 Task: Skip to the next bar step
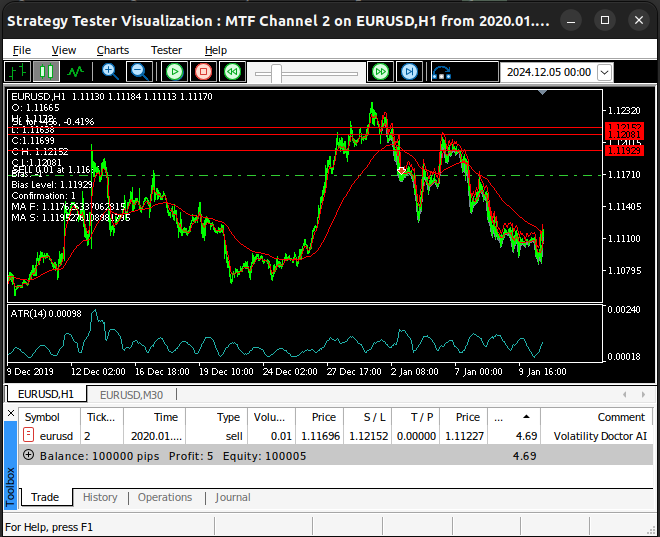point(410,72)
